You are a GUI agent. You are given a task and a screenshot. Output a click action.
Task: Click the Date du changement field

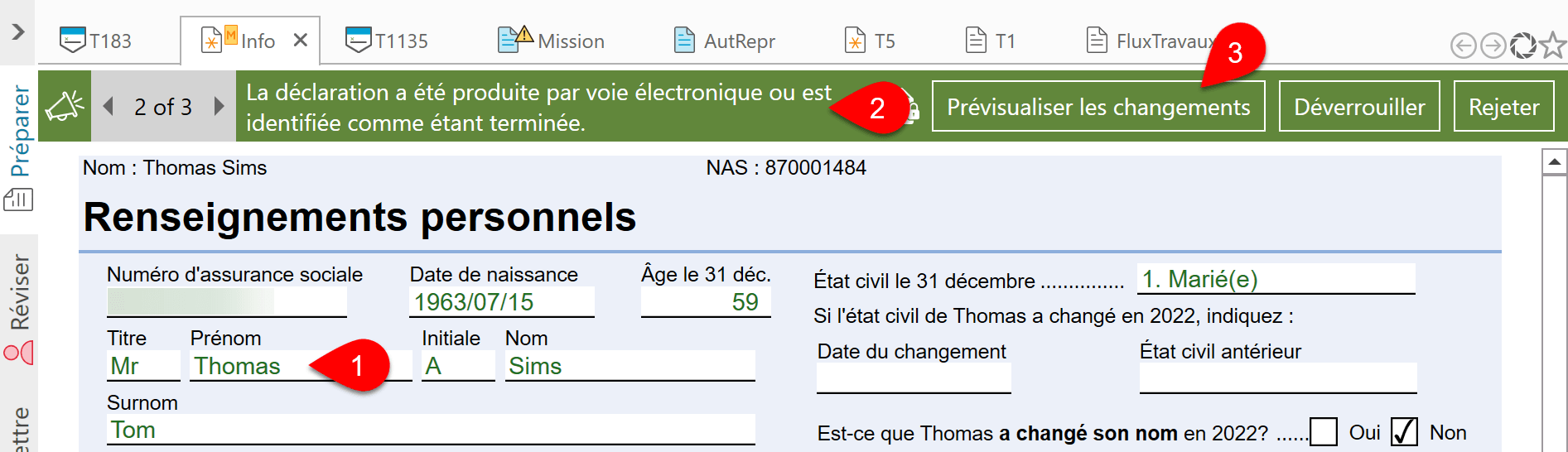coord(914,378)
